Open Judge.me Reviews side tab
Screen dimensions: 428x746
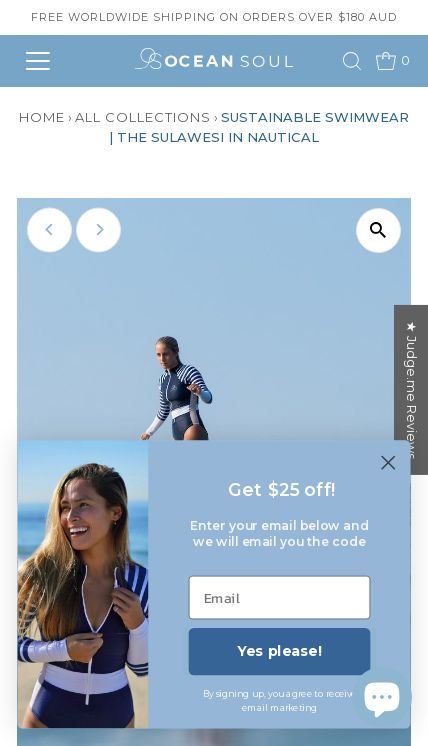411,389
